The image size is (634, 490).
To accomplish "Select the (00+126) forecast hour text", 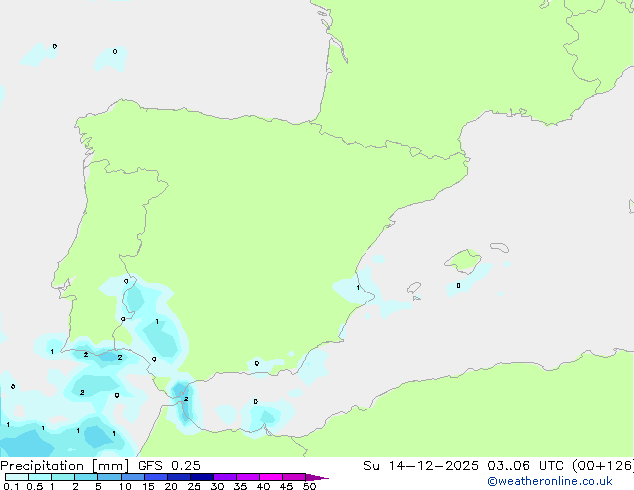I will [x=600, y=466].
